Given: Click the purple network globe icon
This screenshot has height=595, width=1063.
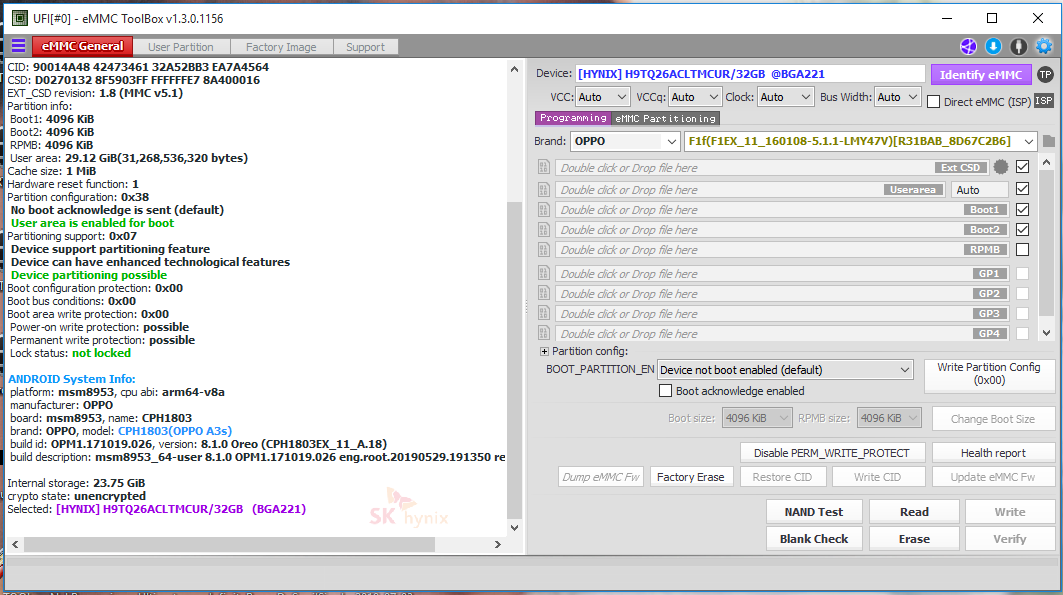Looking at the screenshot, I should (x=968, y=46).
